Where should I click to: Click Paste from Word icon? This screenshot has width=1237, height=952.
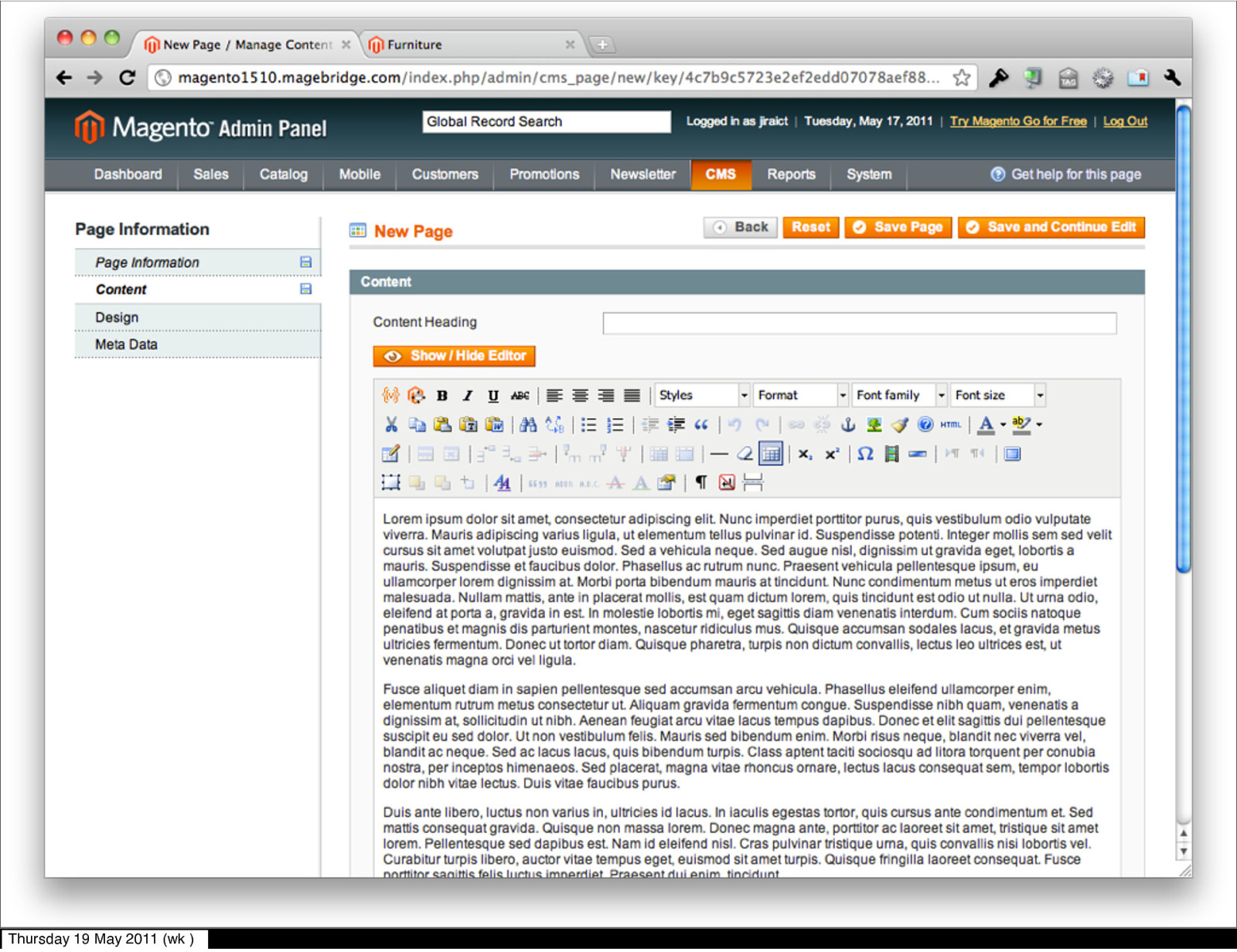click(494, 424)
